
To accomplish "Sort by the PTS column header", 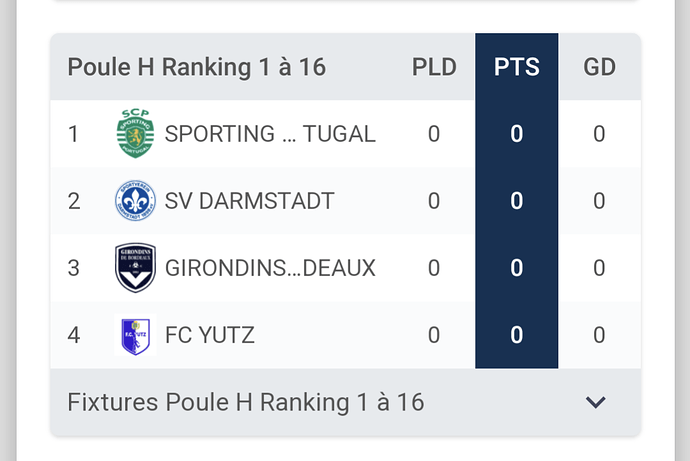I will tap(517, 67).
